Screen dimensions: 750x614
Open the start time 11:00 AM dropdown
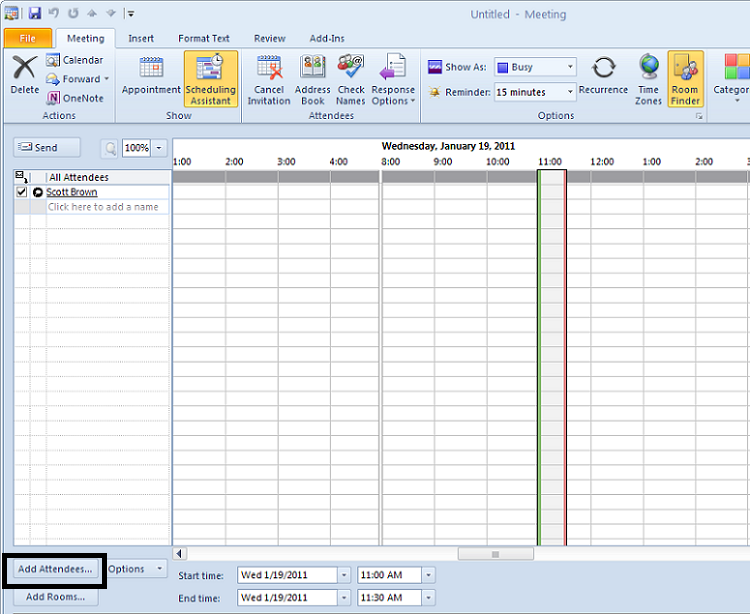click(429, 575)
